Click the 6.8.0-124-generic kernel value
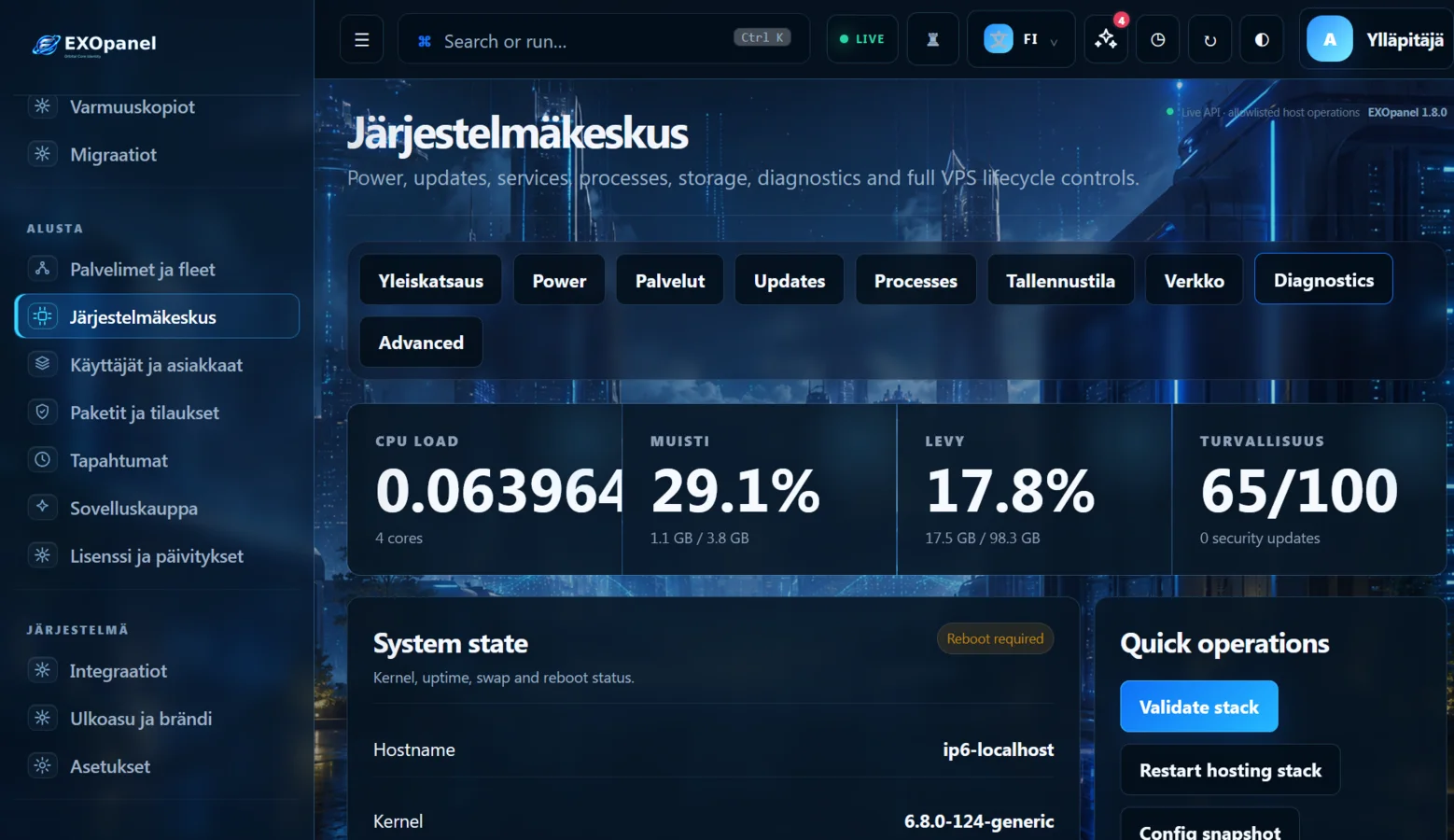The width and height of the screenshot is (1454, 840). (979, 821)
